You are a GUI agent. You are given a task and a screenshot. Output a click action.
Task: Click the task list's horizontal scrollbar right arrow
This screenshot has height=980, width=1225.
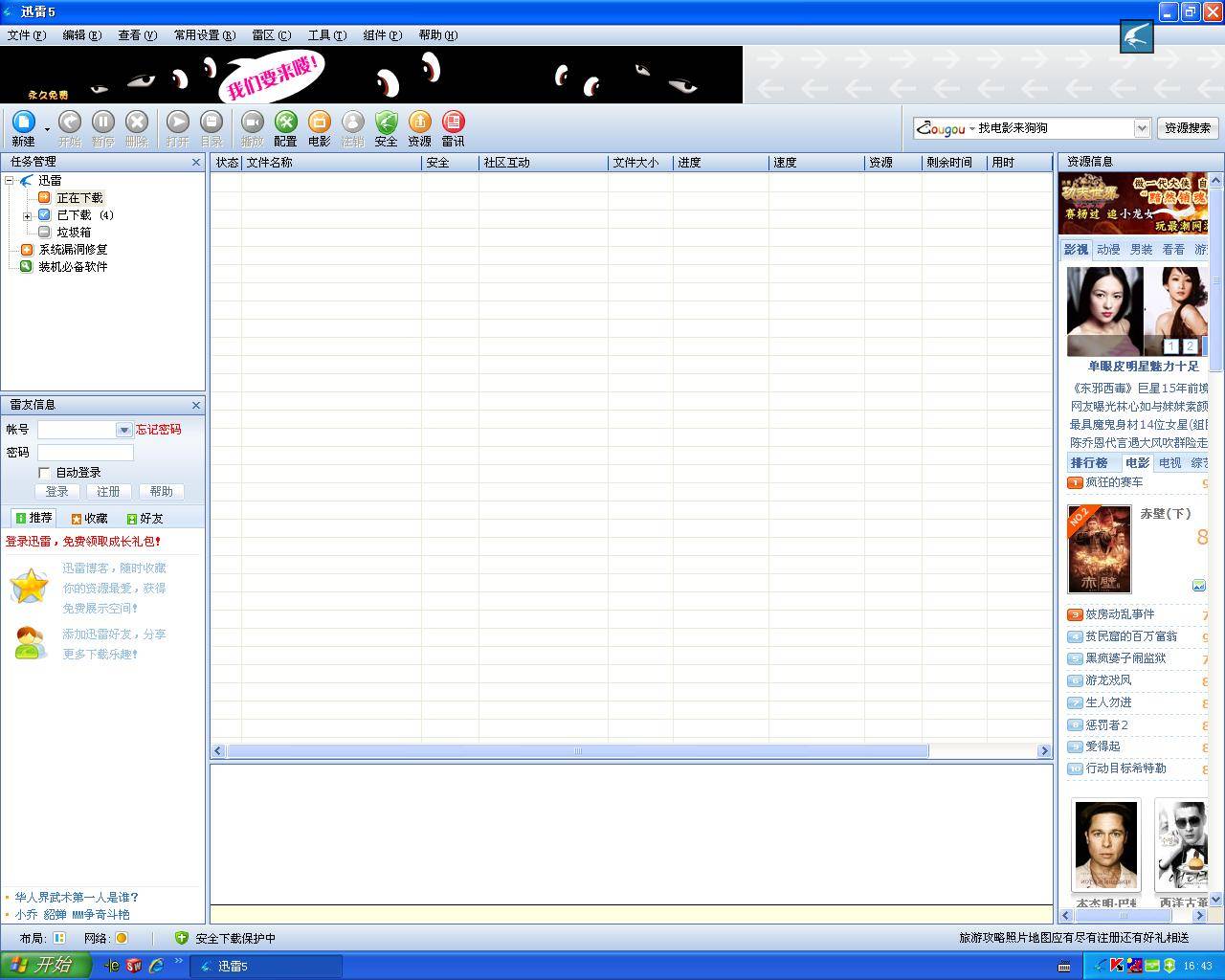point(1044,751)
